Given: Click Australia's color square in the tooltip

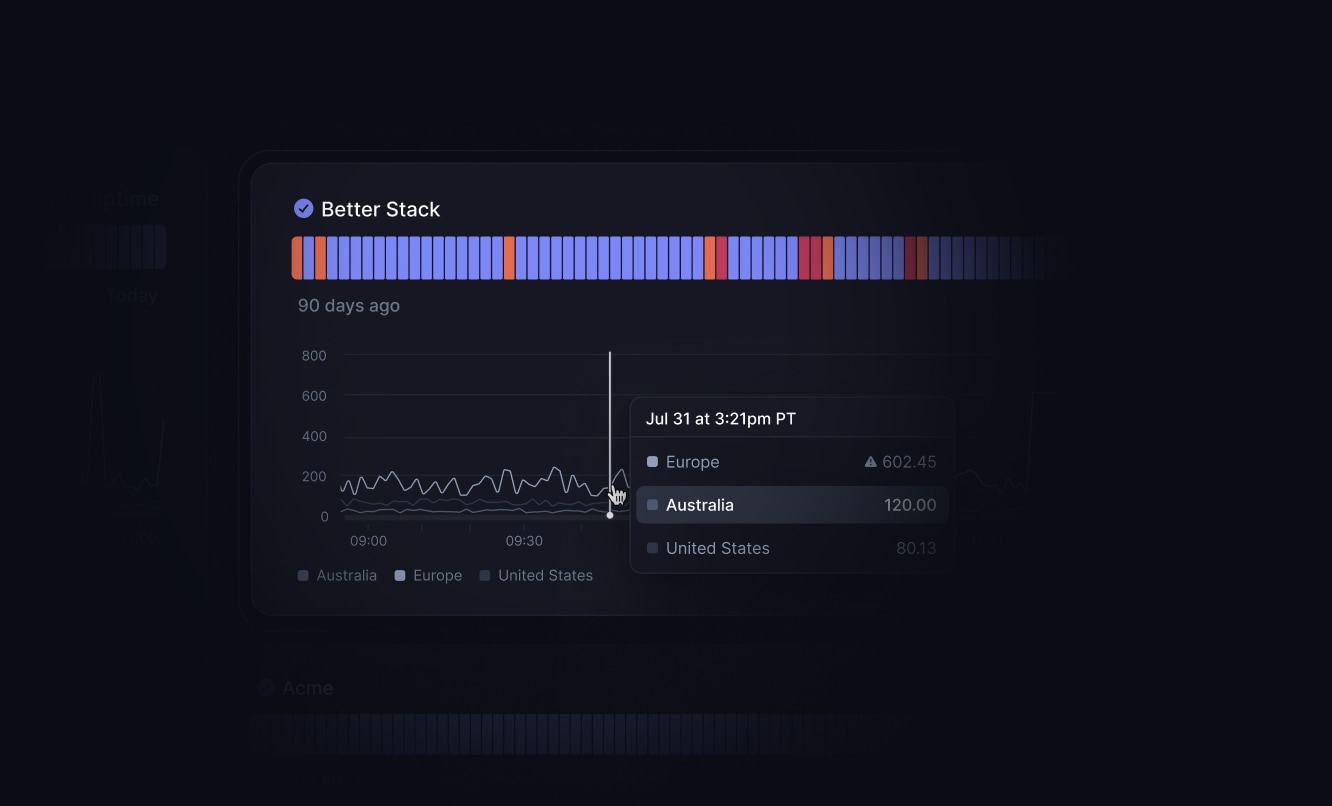Looking at the screenshot, I should tap(653, 505).
